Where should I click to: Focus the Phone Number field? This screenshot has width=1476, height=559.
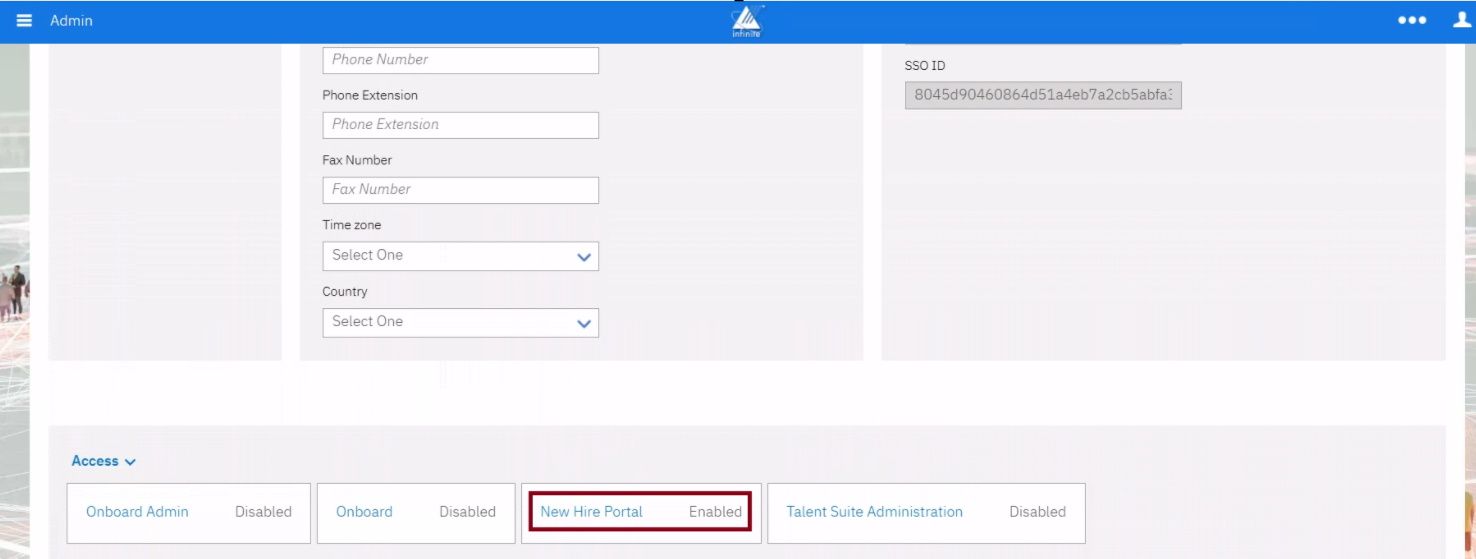(460, 60)
